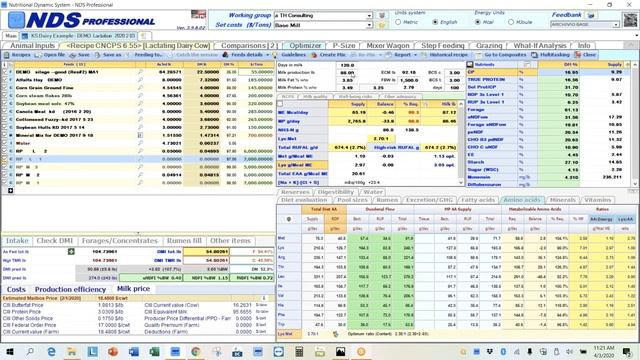Click the Save disk icon
The height and width of the screenshot is (360, 640).
point(73,55)
